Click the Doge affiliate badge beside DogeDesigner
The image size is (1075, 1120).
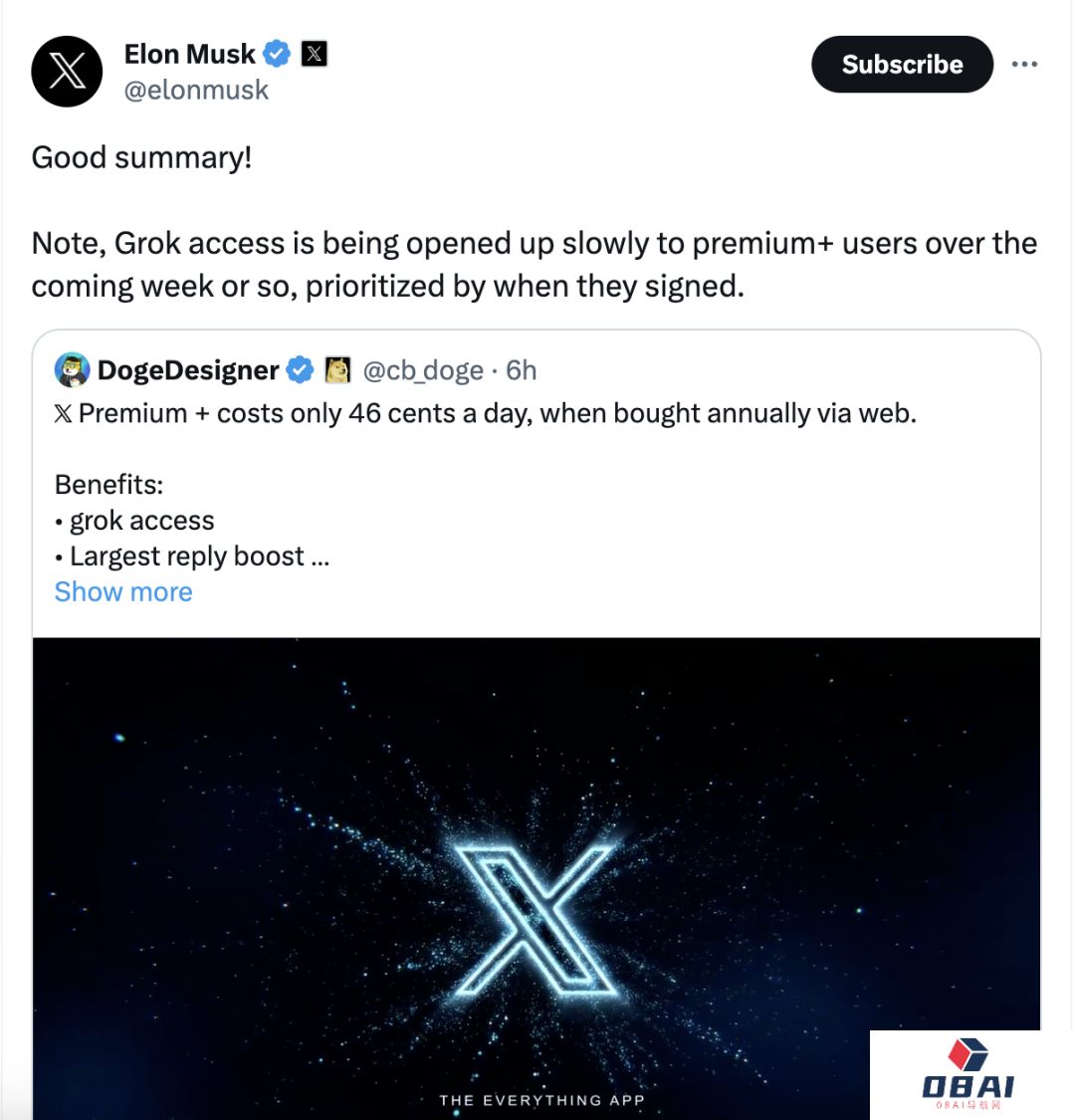(338, 370)
